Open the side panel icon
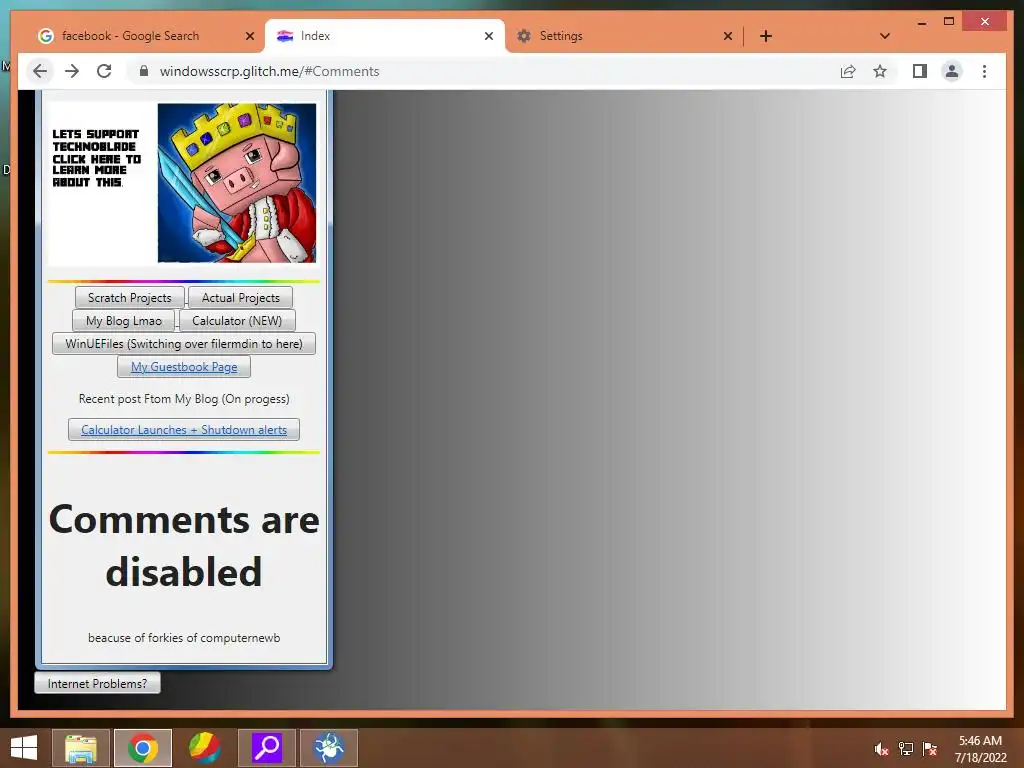 tap(920, 71)
